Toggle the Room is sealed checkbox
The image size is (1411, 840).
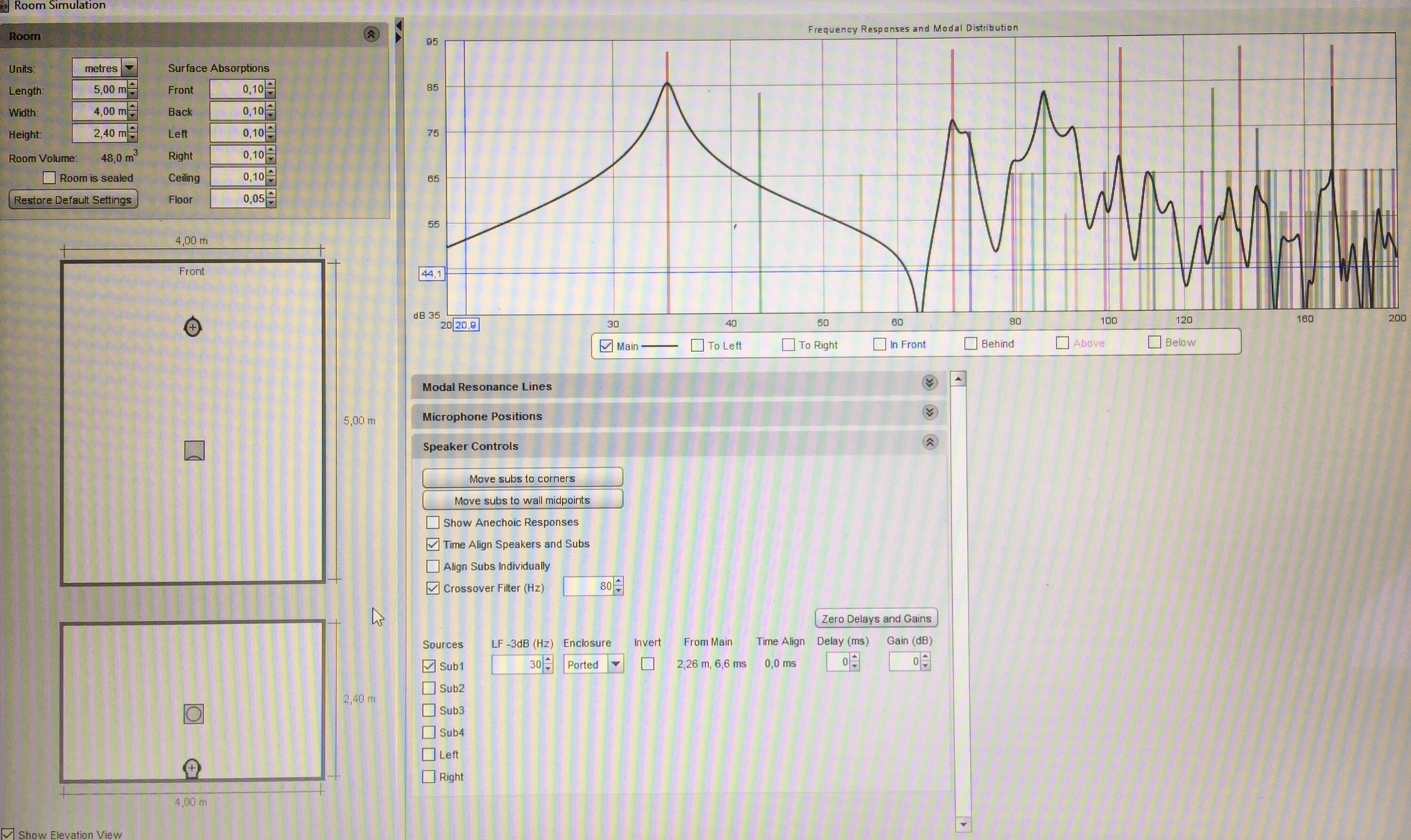click(x=49, y=178)
